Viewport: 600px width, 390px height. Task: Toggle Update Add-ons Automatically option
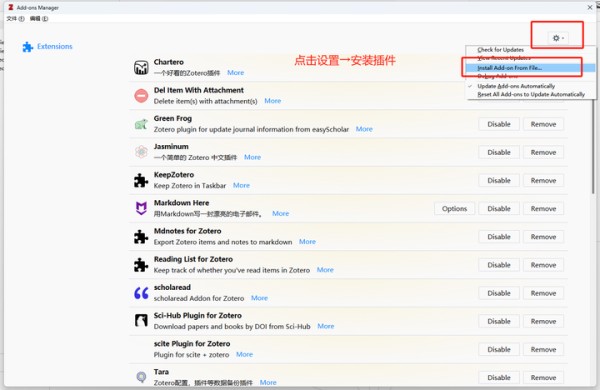515,86
